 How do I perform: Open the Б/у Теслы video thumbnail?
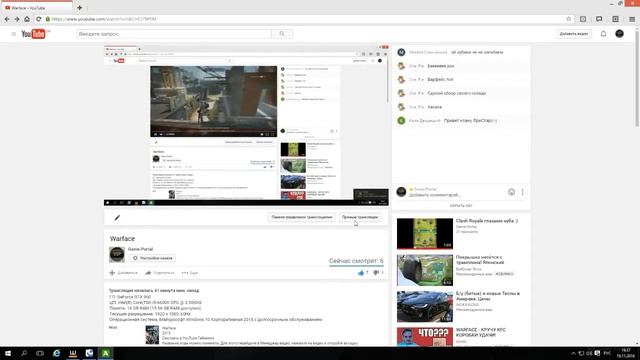point(424,306)
